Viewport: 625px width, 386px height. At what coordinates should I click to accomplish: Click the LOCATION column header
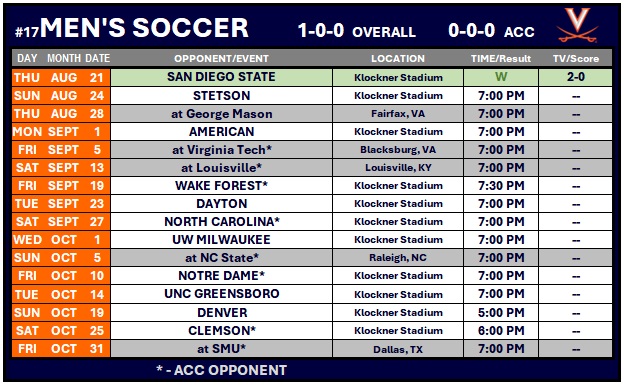(x=398, y=59)
